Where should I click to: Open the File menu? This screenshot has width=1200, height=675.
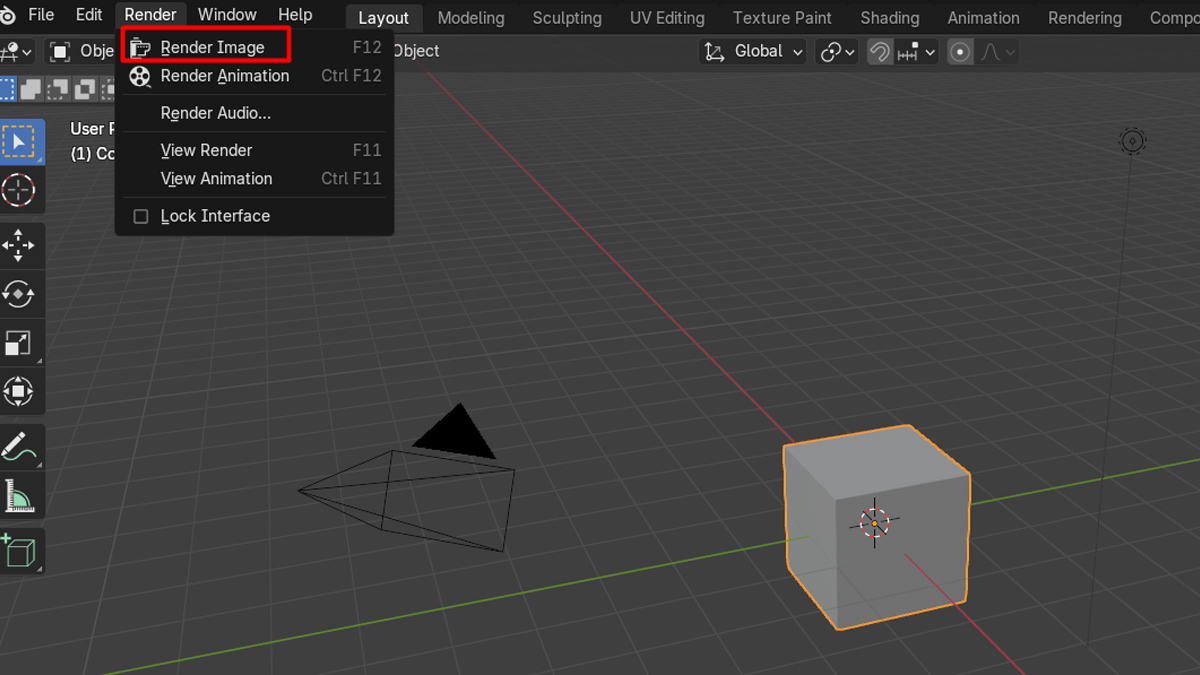[x=41, y=15]
